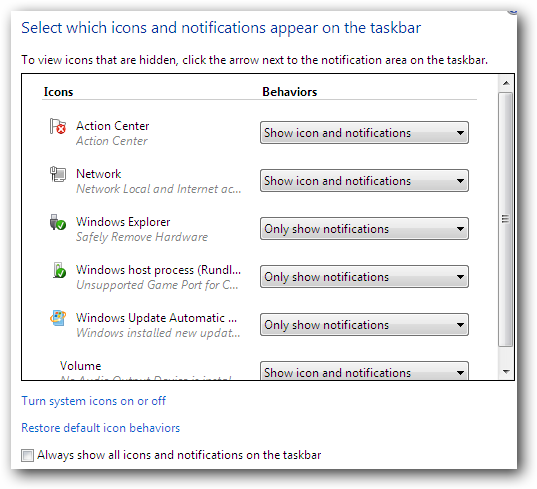
Task: Open Windows Explorer behavior dropdown
Action: tap(364, 228)
